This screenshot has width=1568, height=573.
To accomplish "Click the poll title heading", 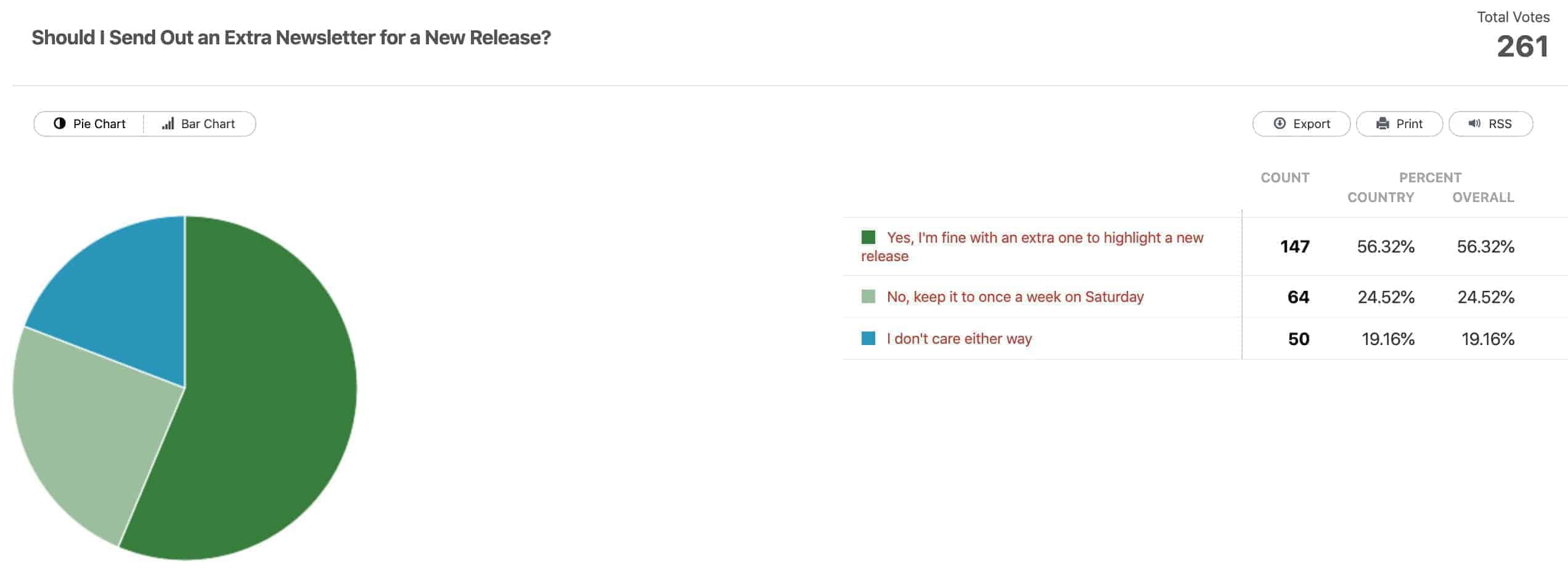I will point(291,38).
